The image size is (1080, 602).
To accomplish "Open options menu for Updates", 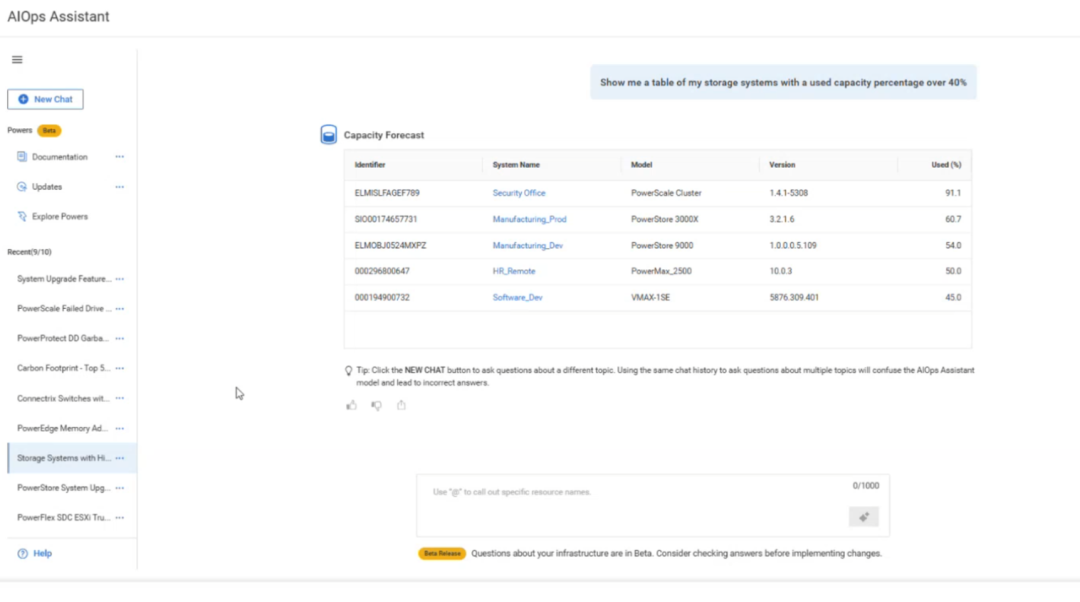I will coord(120,187).
